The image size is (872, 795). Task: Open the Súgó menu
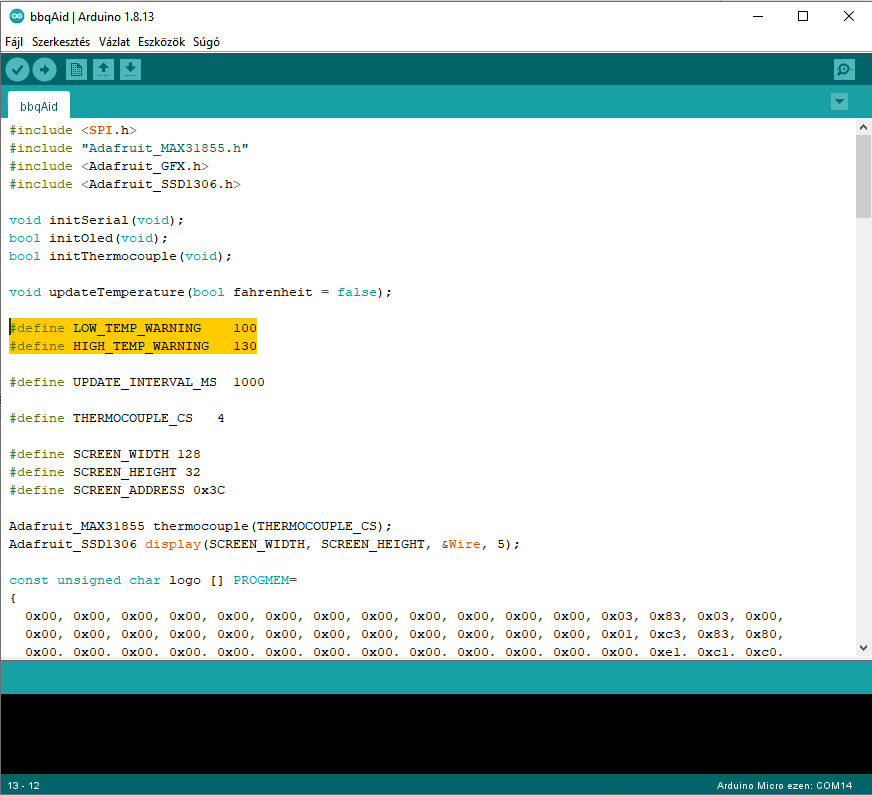point(206,42)
